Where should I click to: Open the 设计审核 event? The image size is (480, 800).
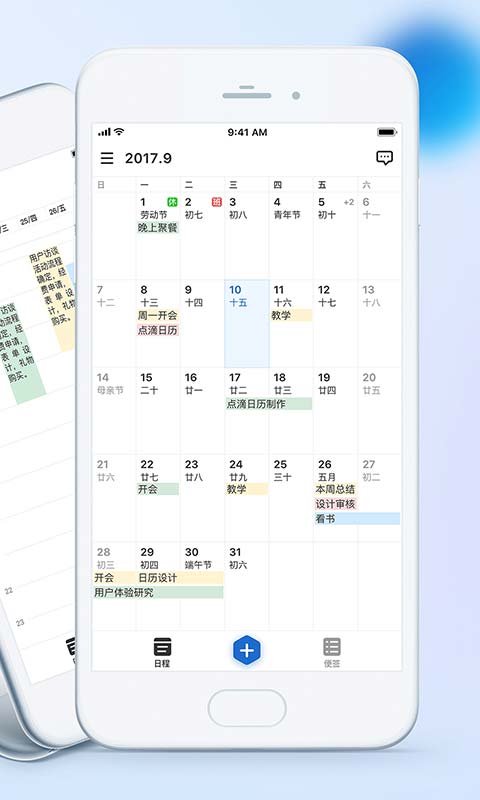(x=335, y=504)
